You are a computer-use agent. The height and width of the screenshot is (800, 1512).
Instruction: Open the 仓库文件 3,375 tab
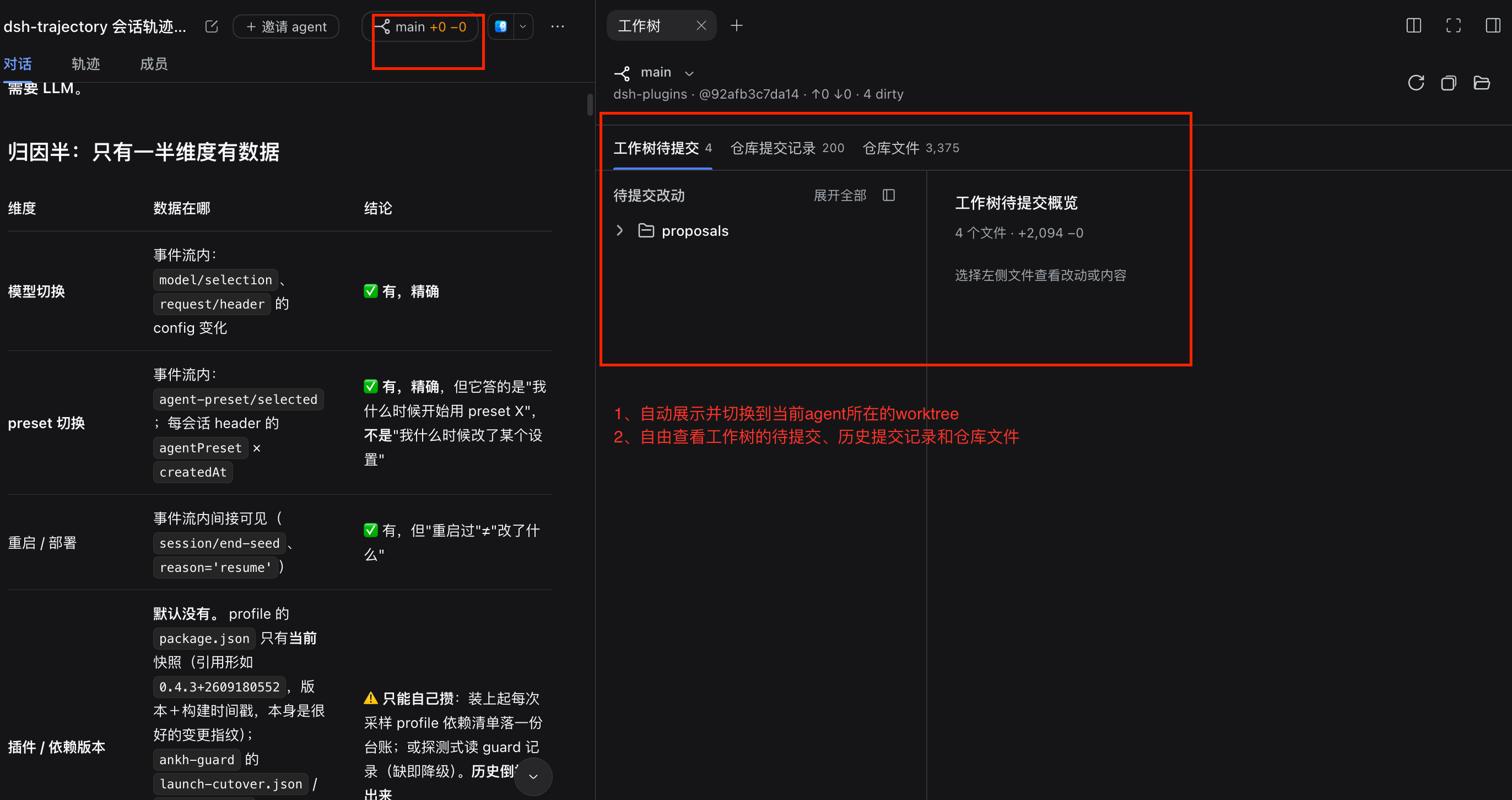click(911, 148)
